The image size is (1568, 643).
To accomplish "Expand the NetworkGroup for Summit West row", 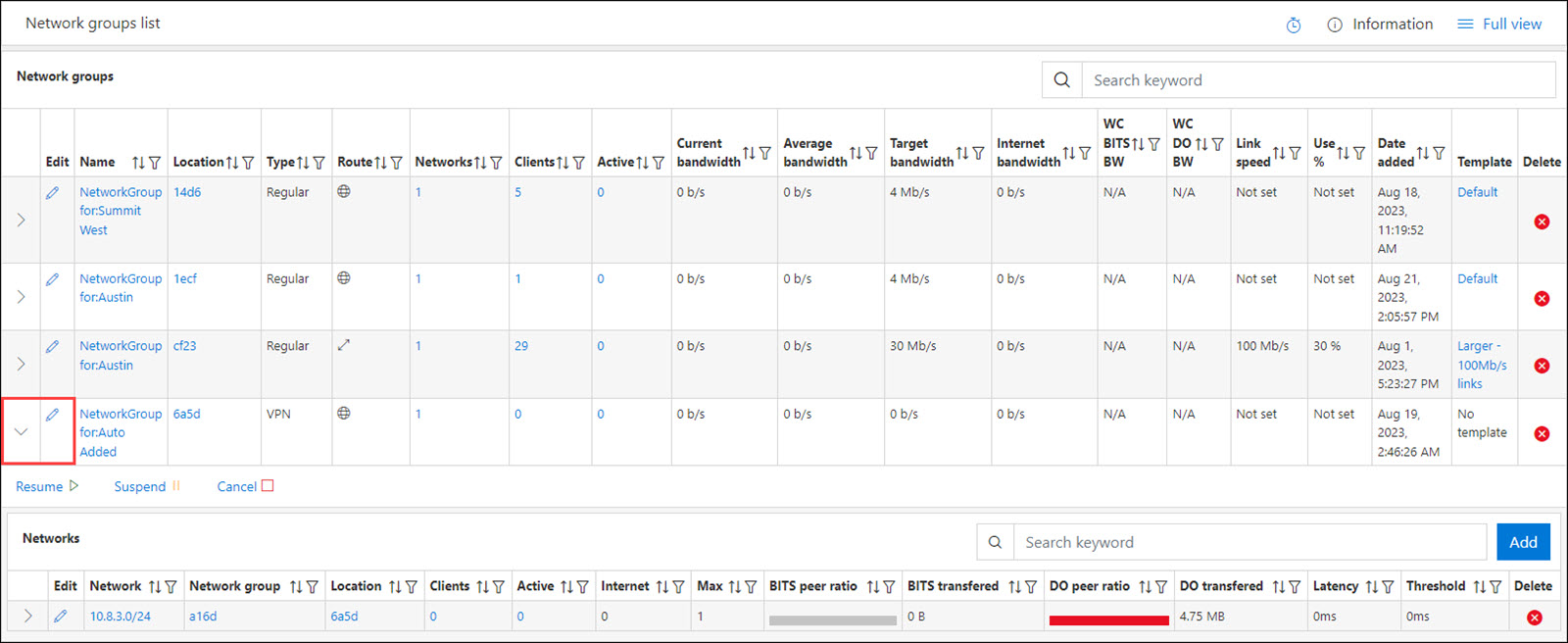I will pos(21,221).
